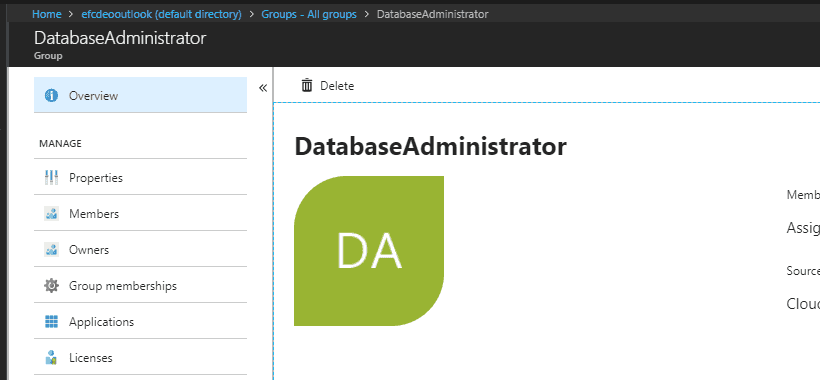The width and height of the screenshot is (820, 380).
Task: Open Group memberships page
Action: click(140, 285)
